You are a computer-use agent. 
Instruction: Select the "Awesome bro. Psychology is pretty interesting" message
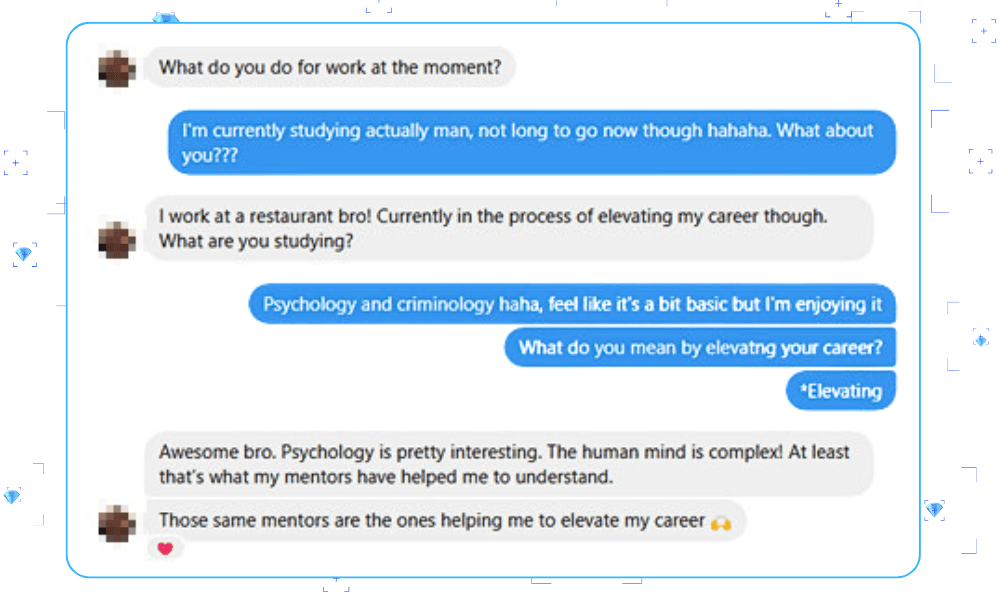coord(508,464)
